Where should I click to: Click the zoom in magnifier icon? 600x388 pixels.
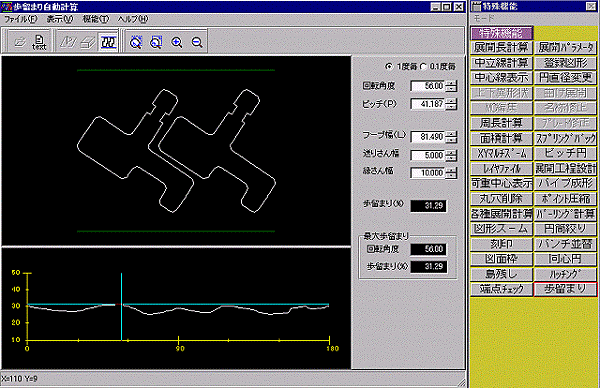click(x=176, y=42)
